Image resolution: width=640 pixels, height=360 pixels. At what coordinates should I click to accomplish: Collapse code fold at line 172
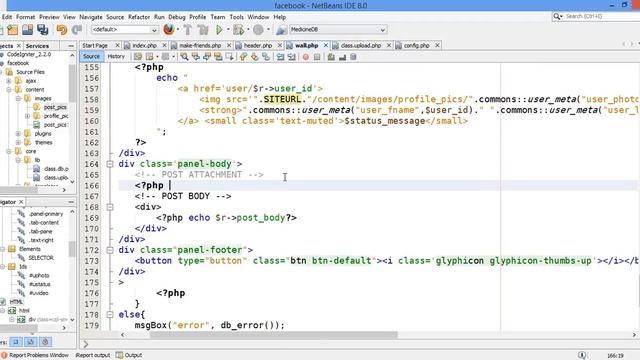coord(110,250)
